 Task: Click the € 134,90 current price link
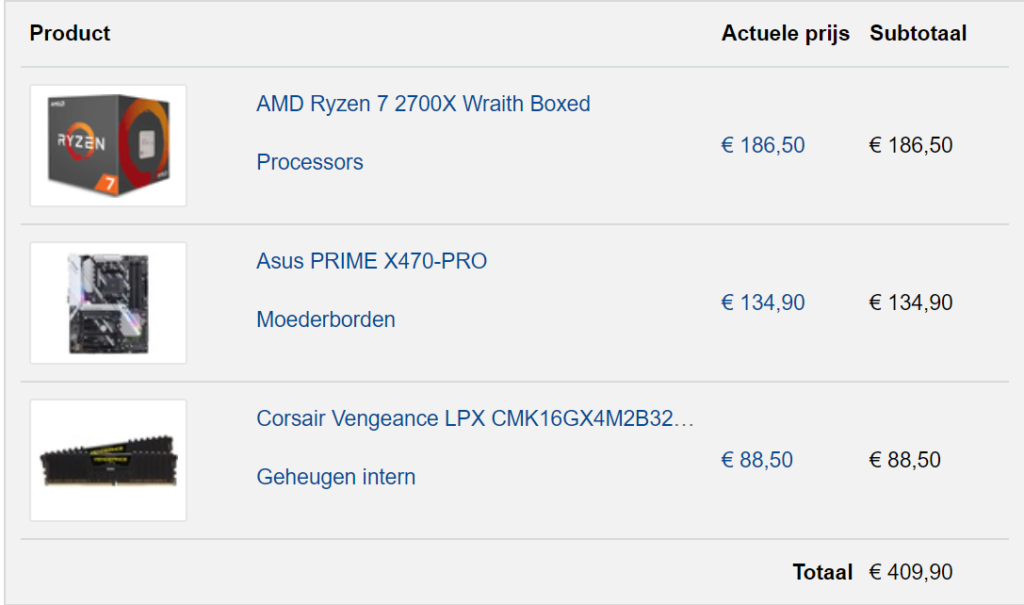(x=763, y=302)
